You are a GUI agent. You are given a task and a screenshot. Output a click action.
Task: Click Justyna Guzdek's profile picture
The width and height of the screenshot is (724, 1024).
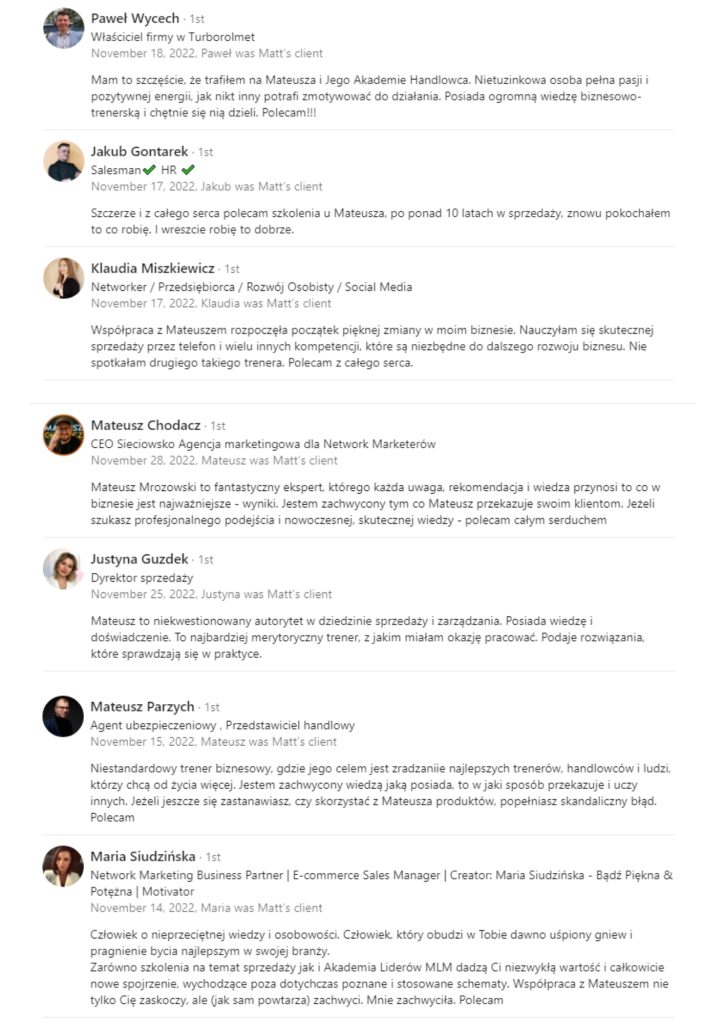(x=63, y=569)
